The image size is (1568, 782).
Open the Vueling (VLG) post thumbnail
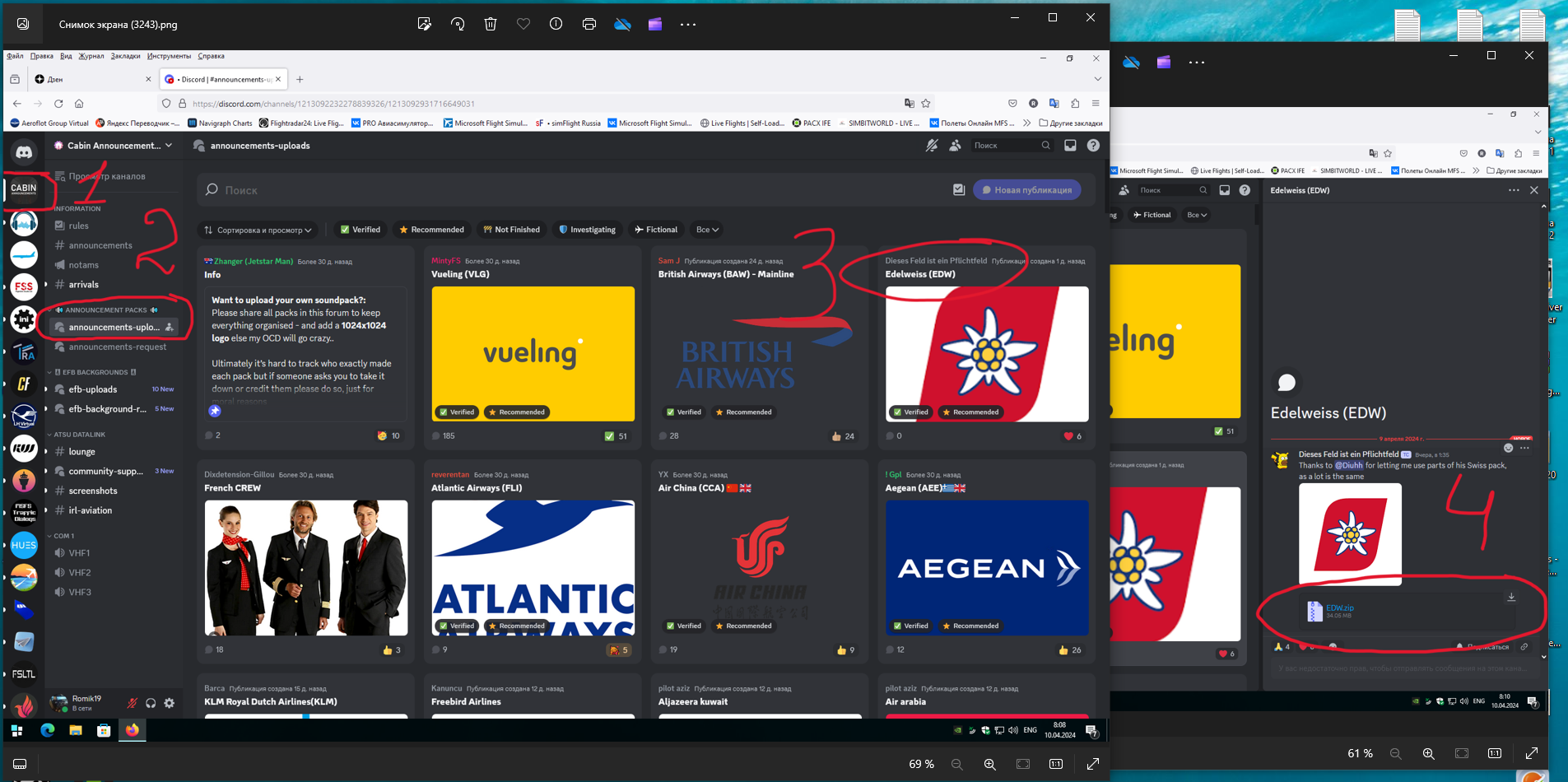click(x=533, y=354)
